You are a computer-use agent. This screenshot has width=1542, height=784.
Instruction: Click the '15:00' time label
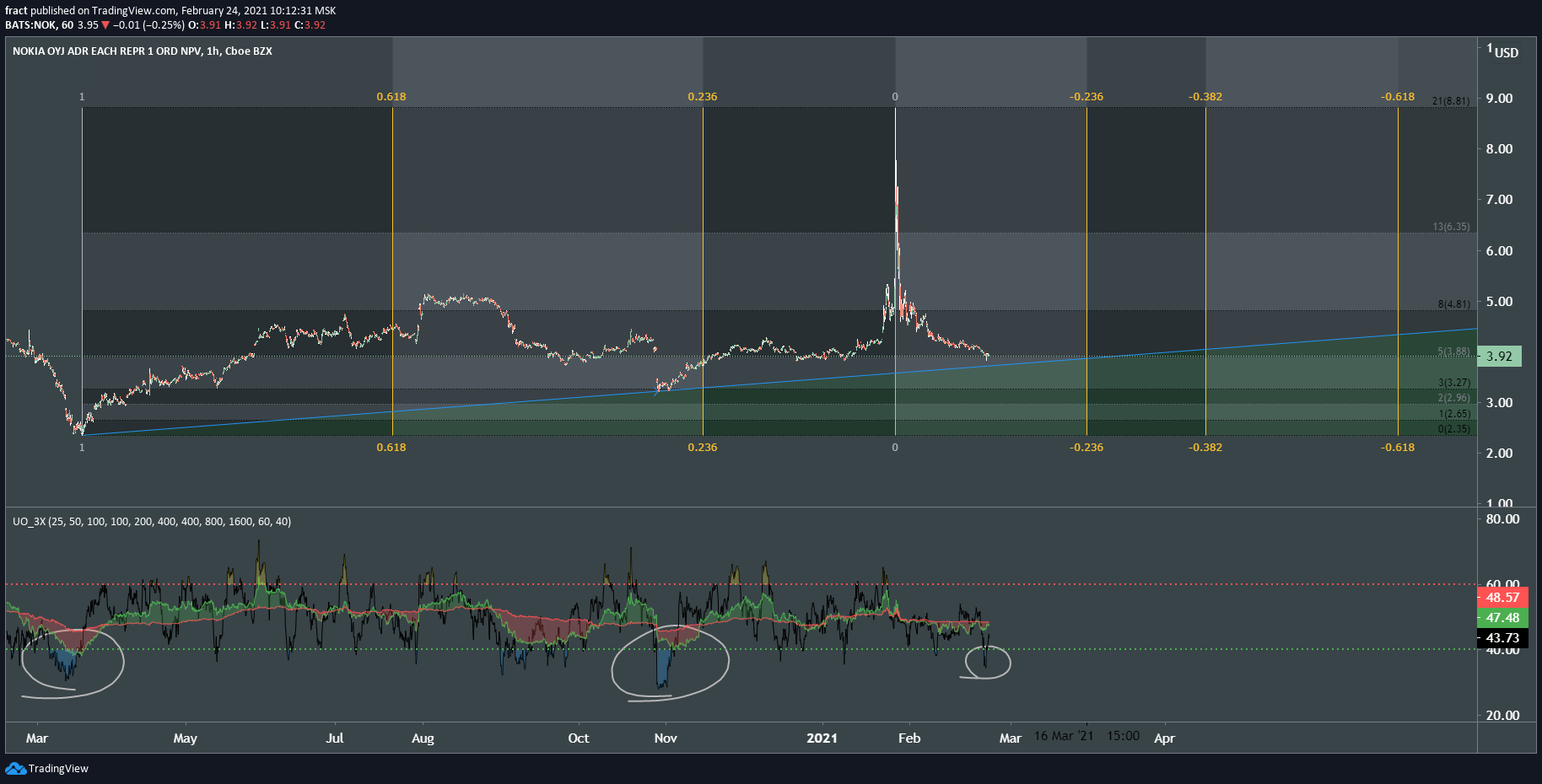1124,737
